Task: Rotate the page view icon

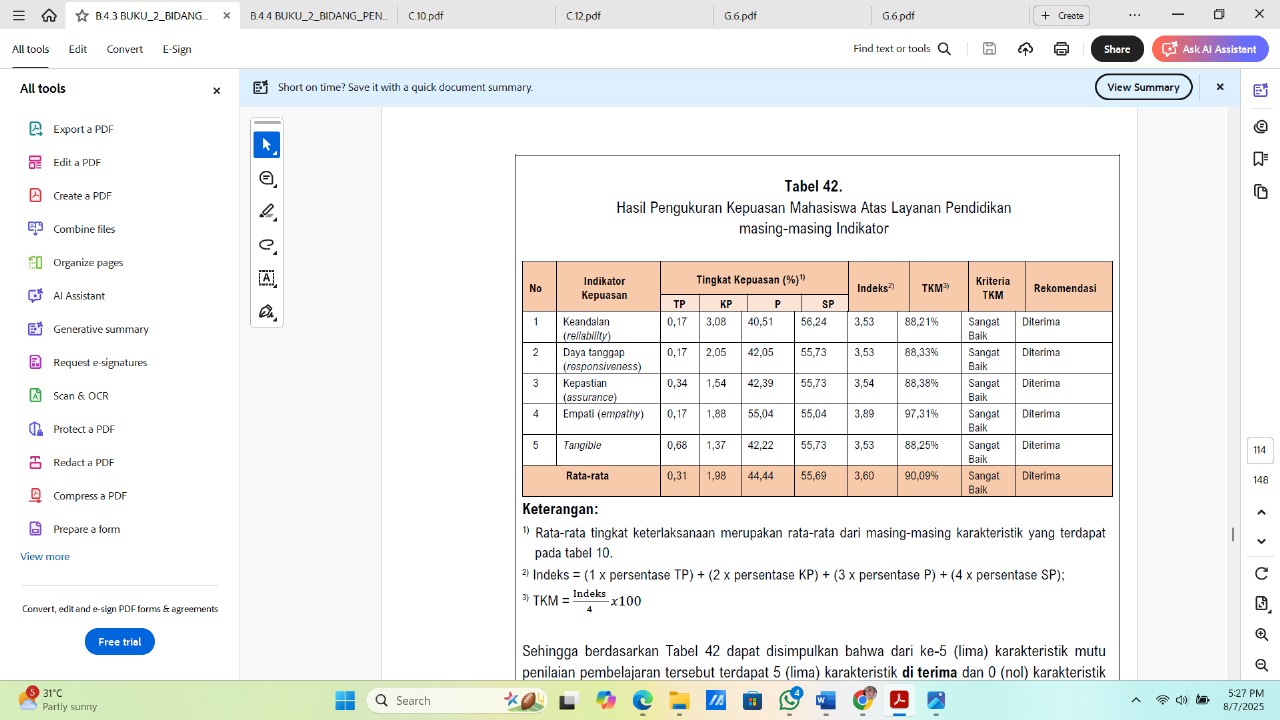Action: [x=1261, y=573]
